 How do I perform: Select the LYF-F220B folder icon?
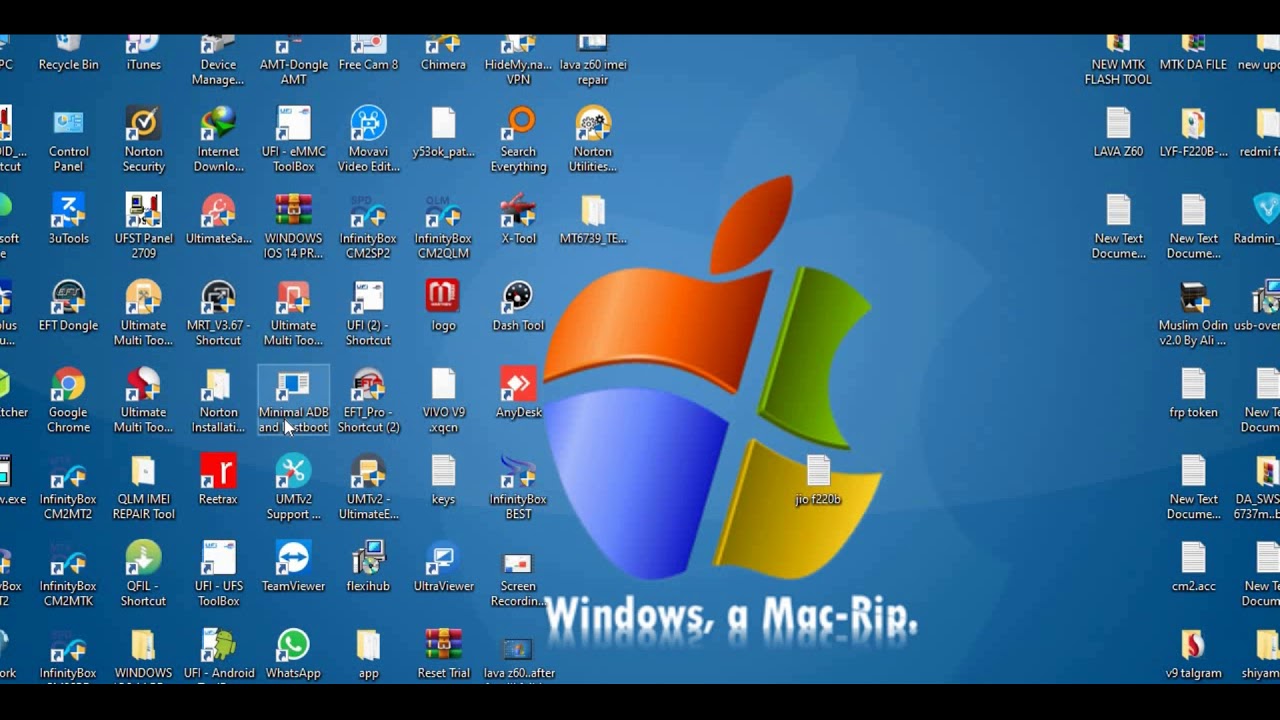[1193, 134]
